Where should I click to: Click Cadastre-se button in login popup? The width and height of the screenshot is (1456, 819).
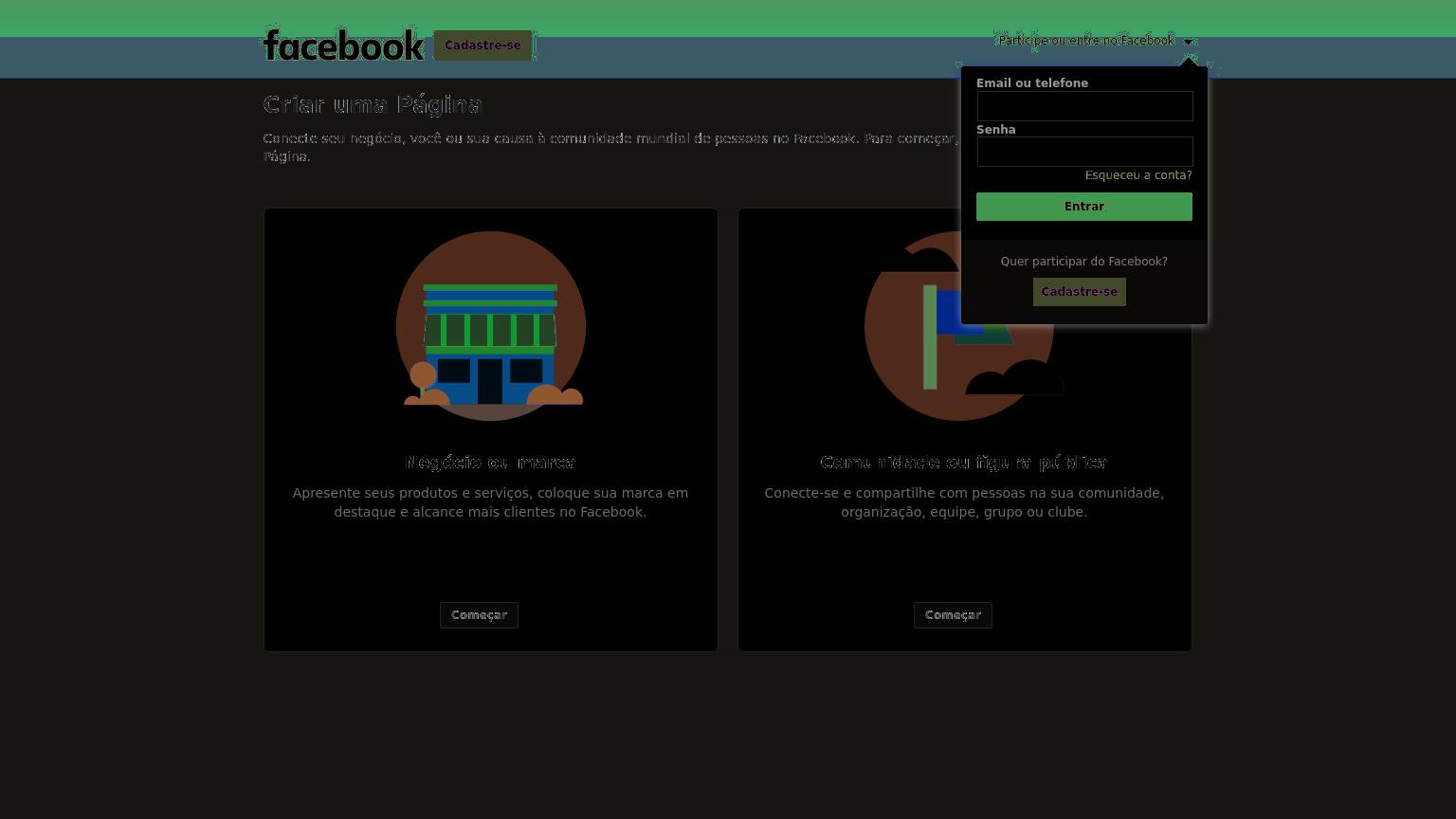click(1080, 292)
